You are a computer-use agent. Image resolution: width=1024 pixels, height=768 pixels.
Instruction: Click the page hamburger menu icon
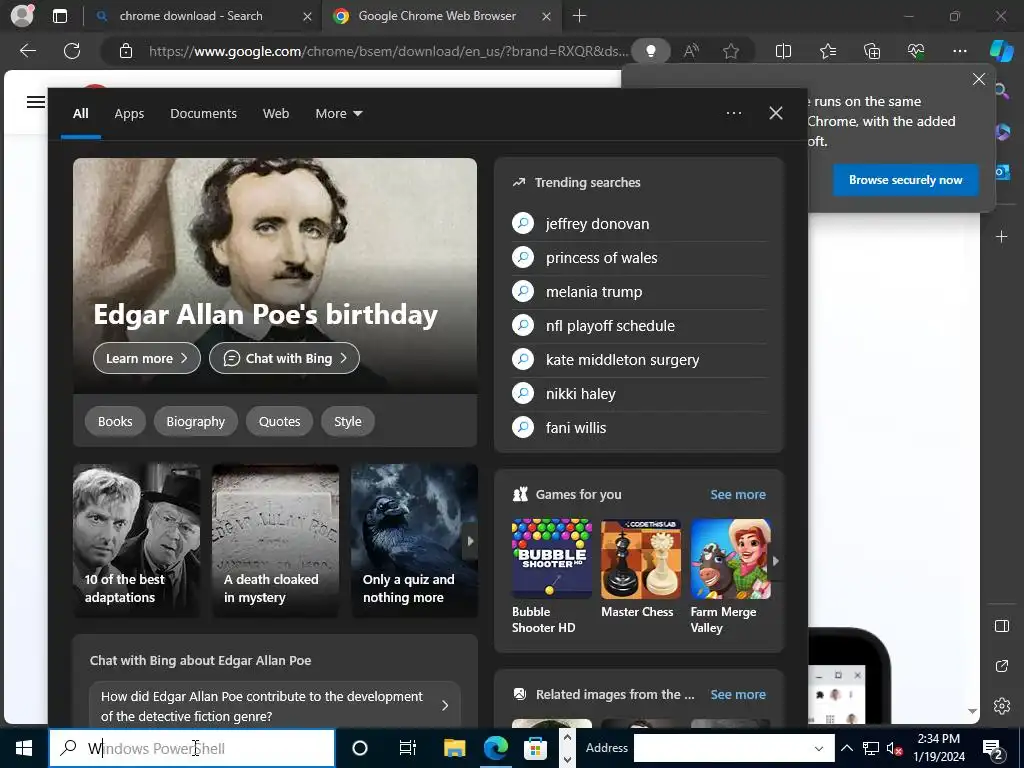point(36,102)
